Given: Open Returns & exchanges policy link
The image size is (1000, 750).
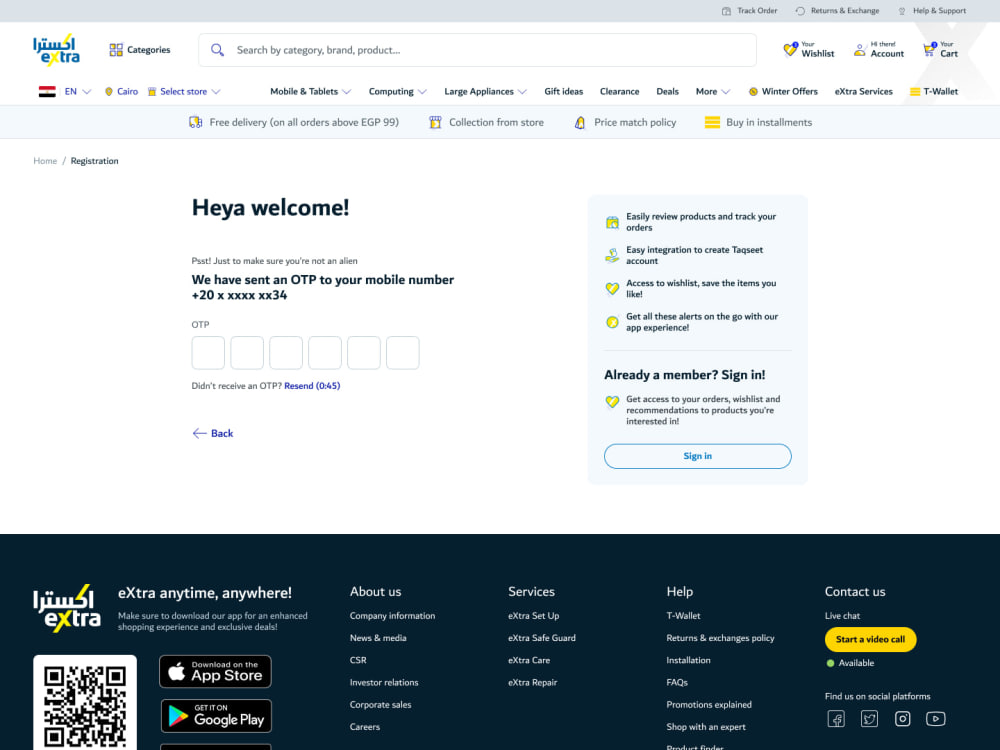Looking at the screenshot, I should (720, 638).
